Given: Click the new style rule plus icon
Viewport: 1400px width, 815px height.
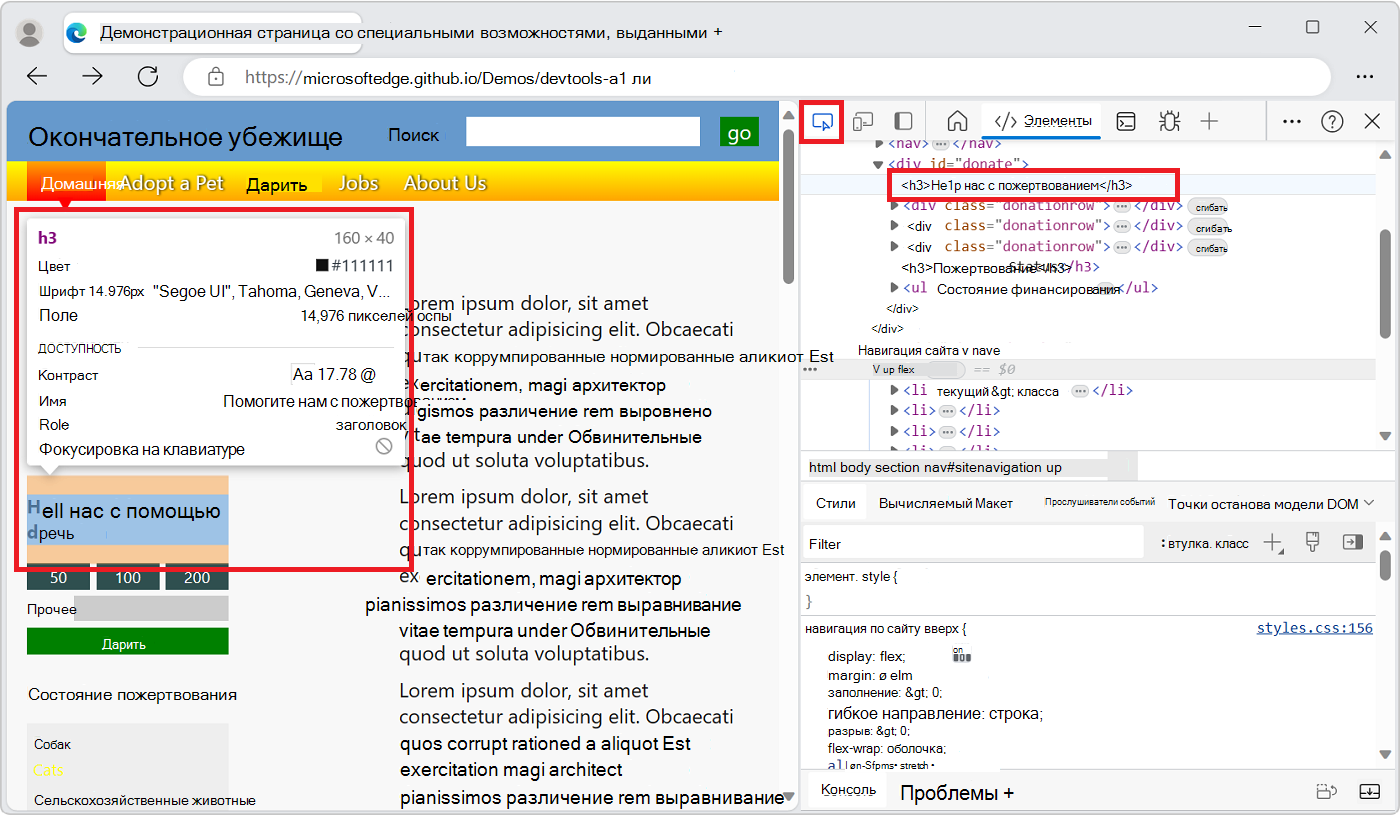Looking at the screenshot, I should point(1273,543).
